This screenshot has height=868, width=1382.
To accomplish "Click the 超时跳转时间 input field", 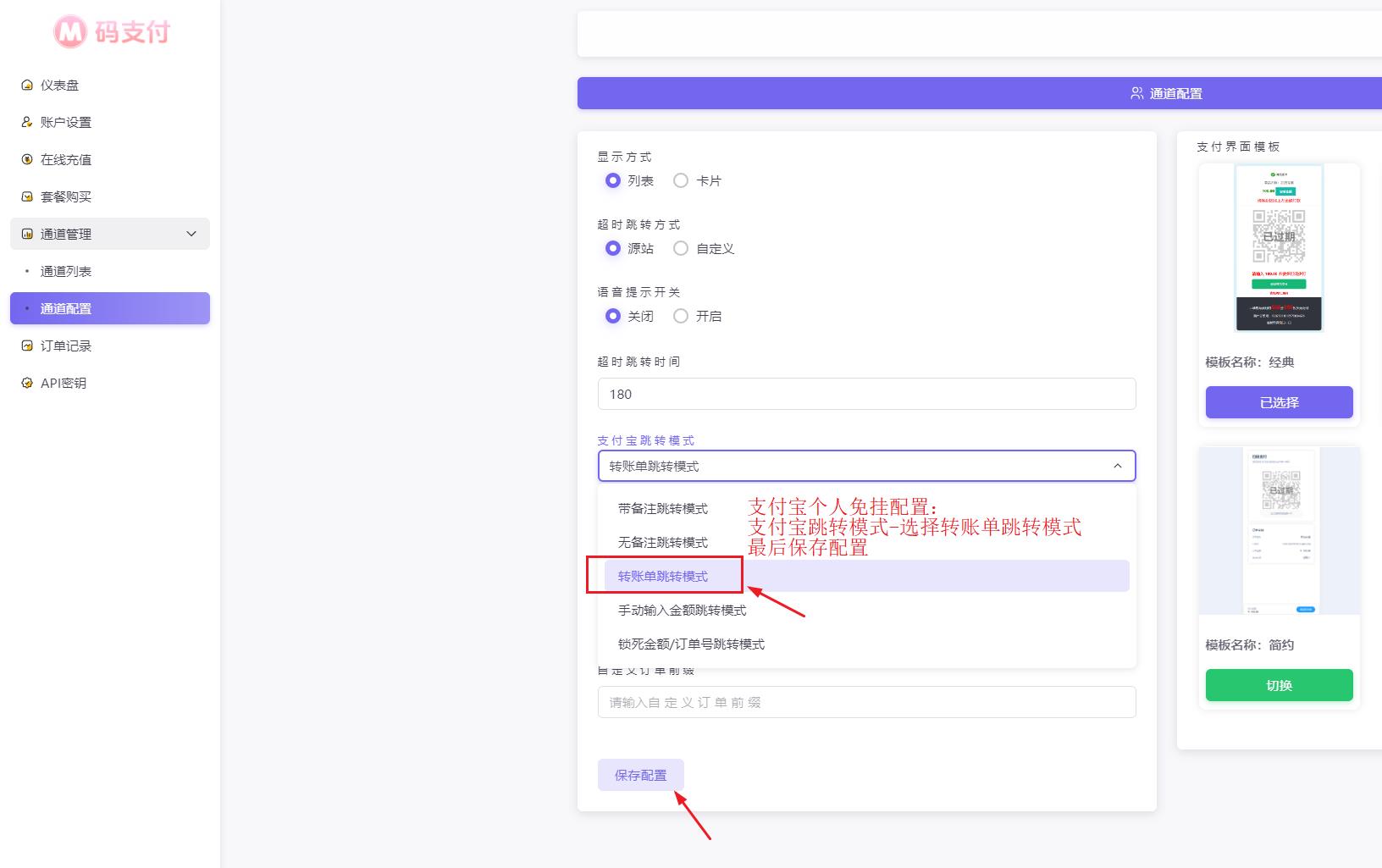I will pyautogui.click(x=866, y=395).
